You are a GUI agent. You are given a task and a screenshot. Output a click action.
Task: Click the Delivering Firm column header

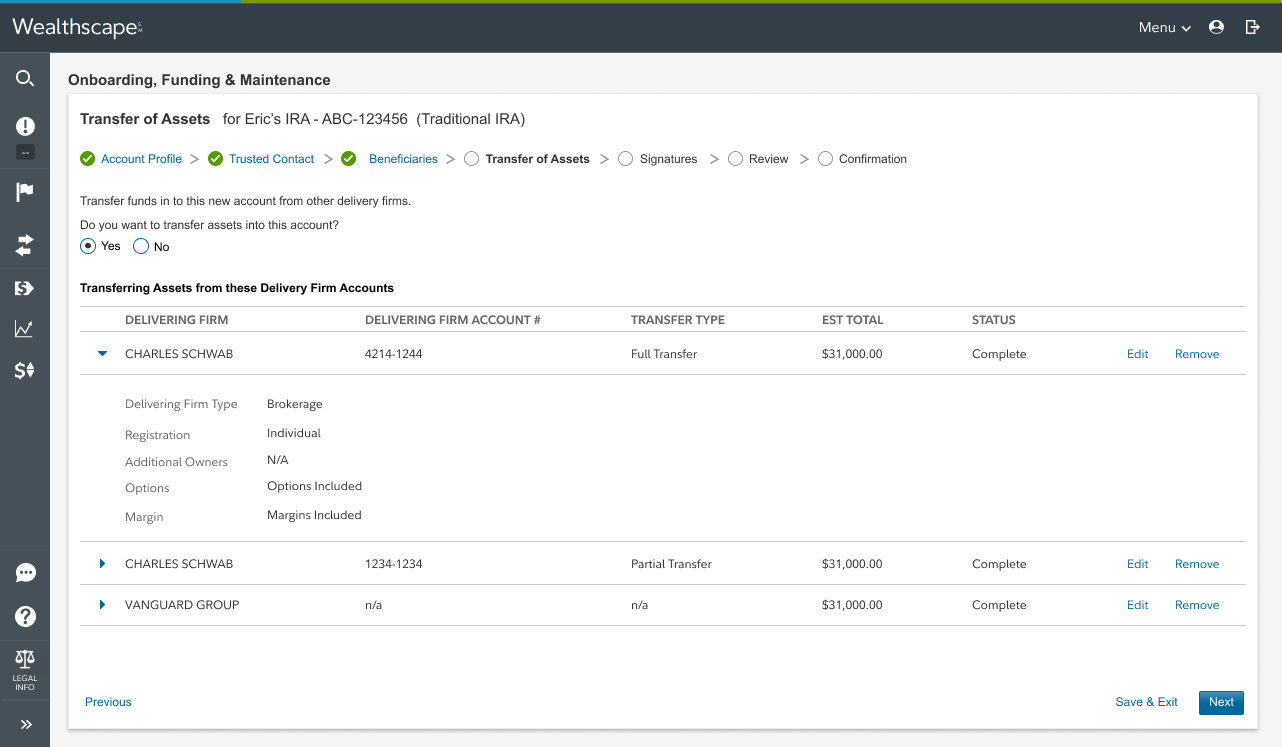coord(176,320)
